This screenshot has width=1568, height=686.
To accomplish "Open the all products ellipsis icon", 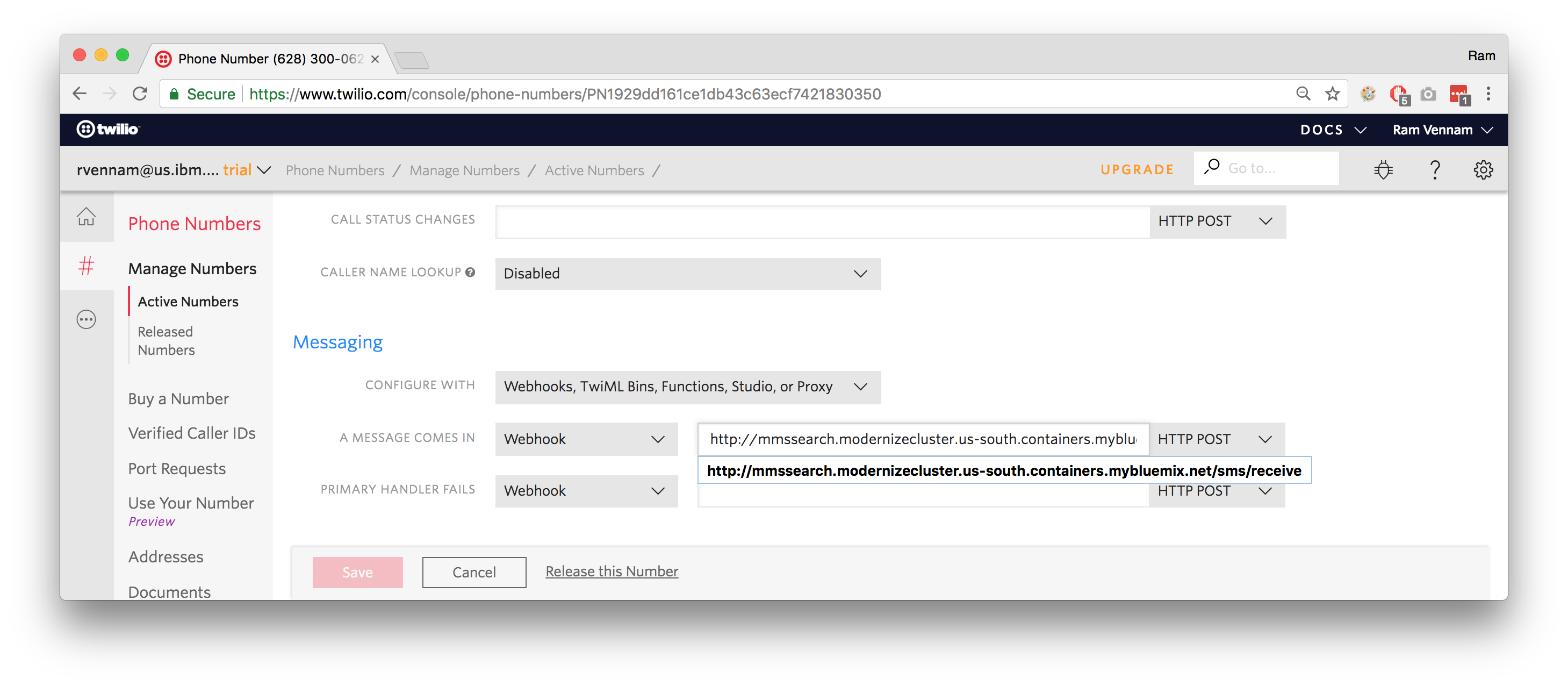I will (x=86, y=319).
